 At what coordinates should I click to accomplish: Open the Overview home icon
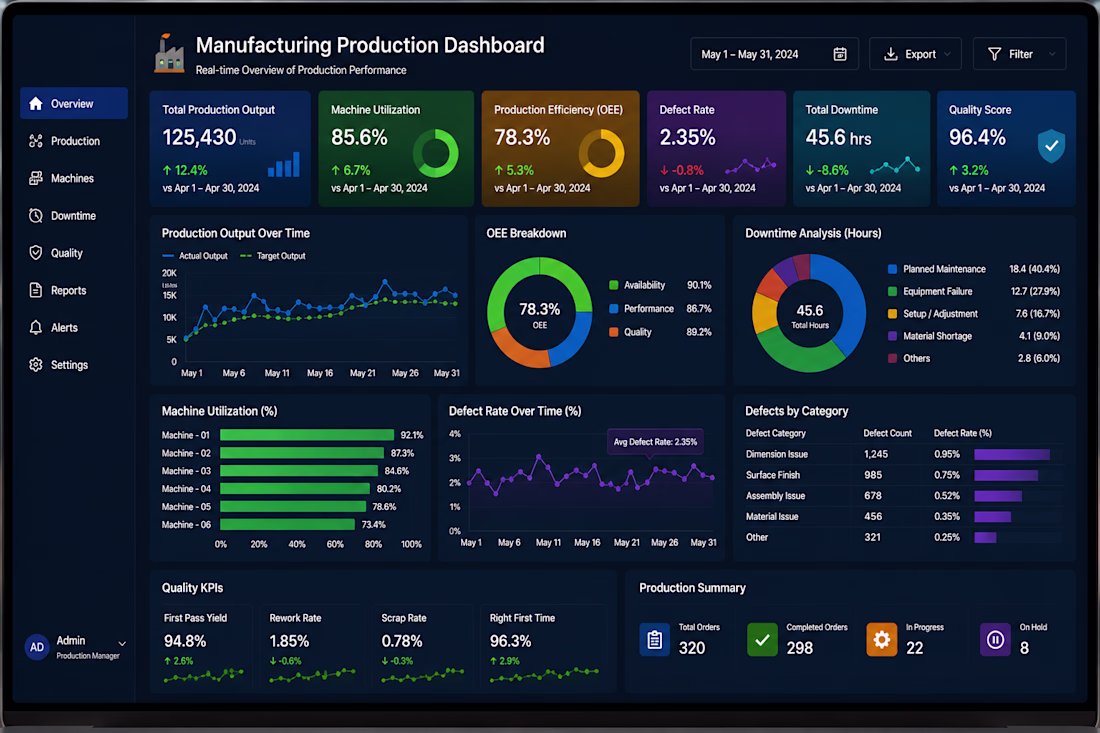coord(36,104)
